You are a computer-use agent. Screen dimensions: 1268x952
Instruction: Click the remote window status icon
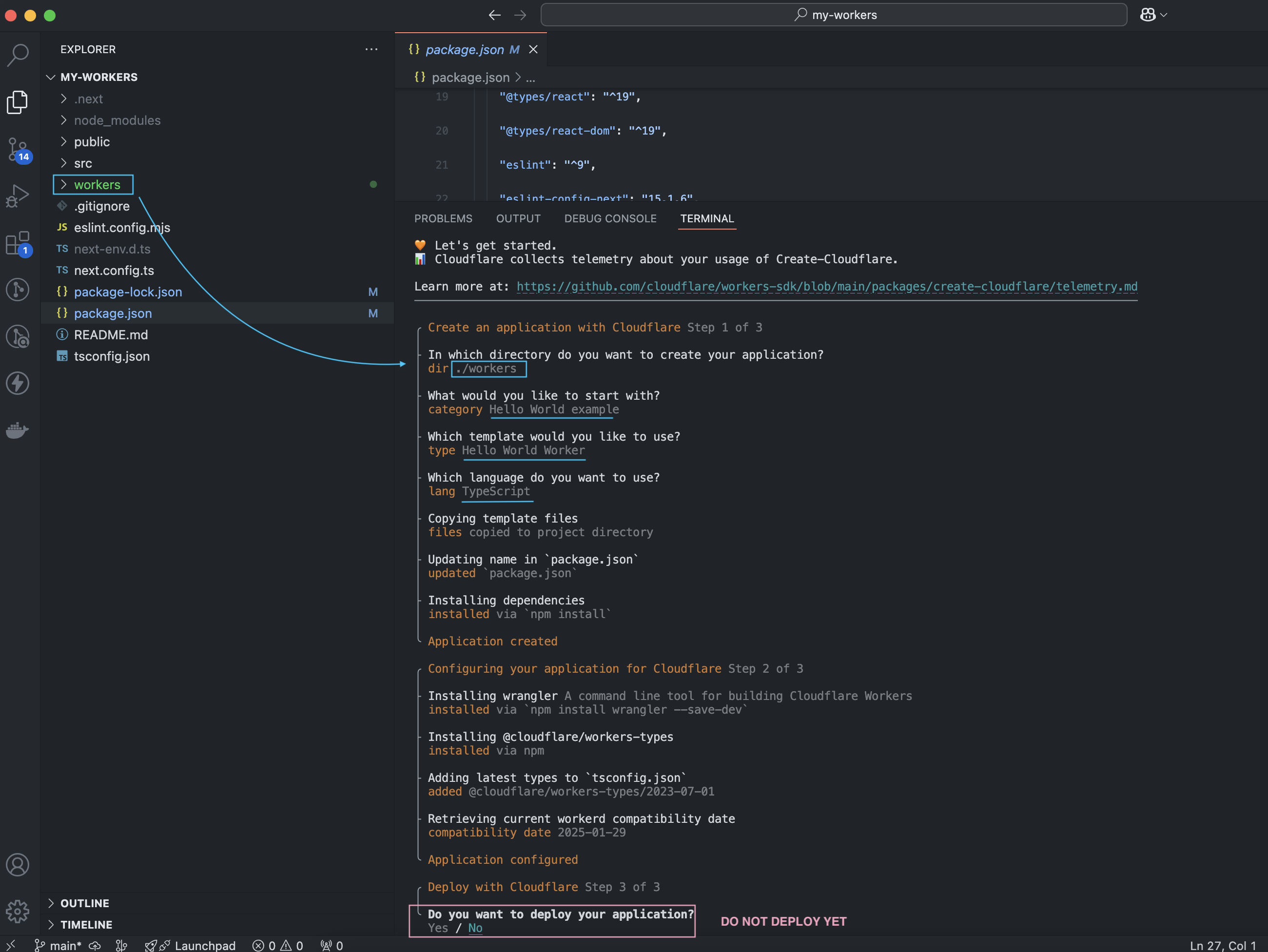click(x=11, y=945)
